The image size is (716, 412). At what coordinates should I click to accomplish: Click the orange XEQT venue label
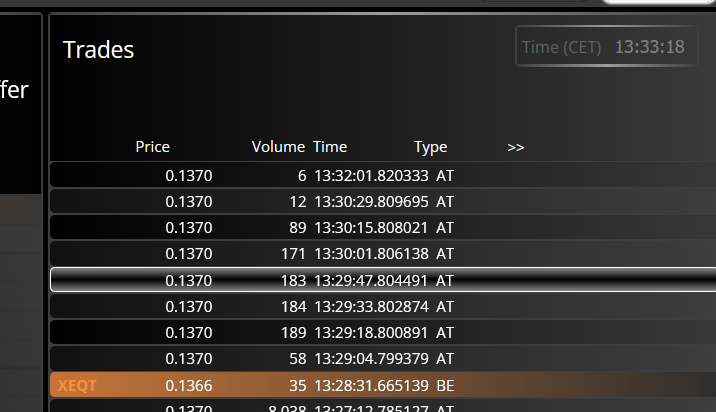coord(78,384)
